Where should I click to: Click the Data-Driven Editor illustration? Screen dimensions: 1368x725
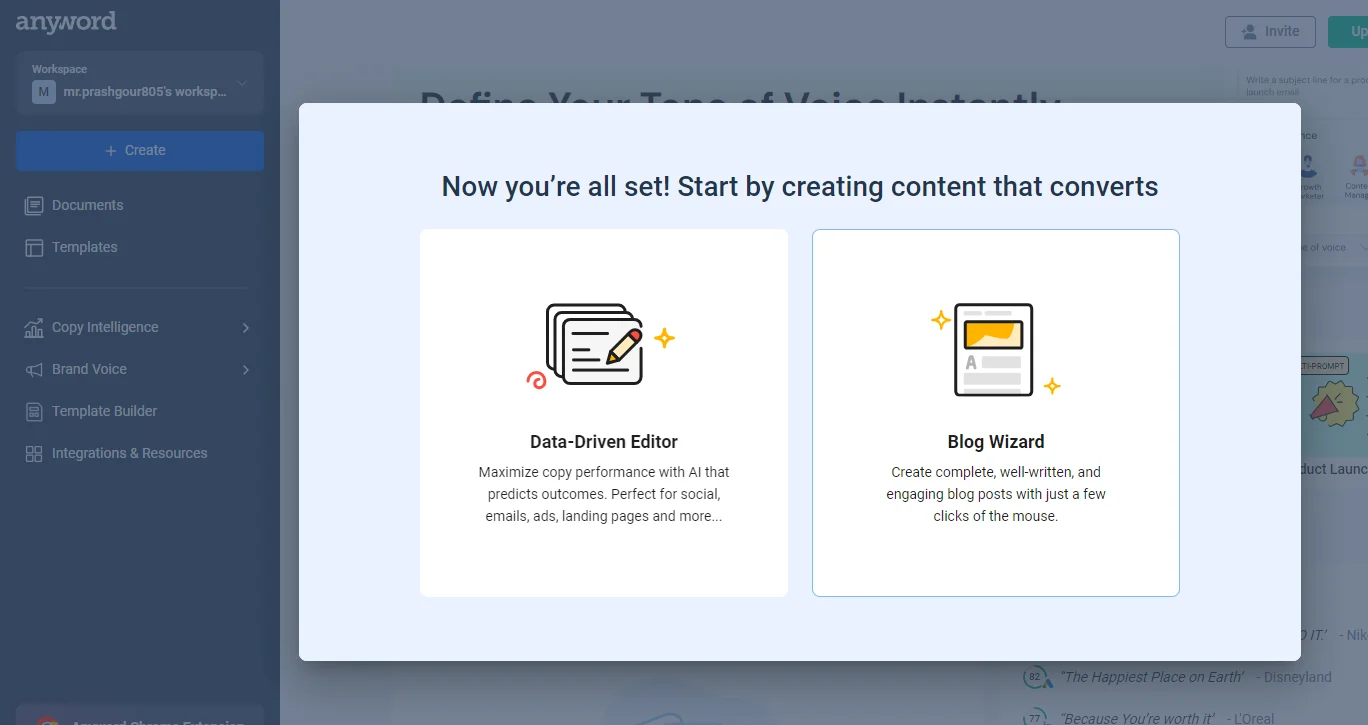(x=601, y=346)
